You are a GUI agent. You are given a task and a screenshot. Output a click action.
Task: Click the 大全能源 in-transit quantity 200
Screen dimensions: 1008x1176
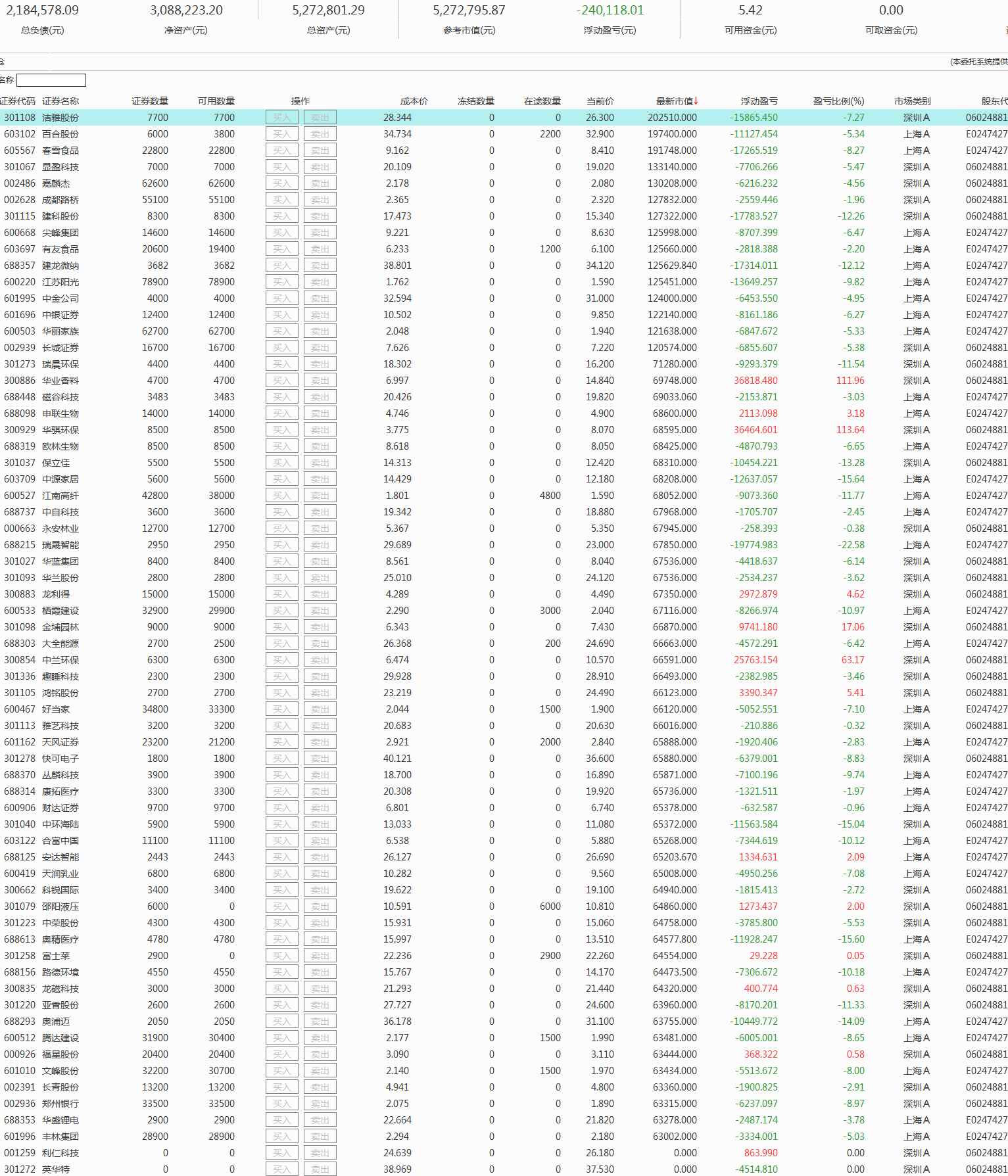[x=553, y=644]
